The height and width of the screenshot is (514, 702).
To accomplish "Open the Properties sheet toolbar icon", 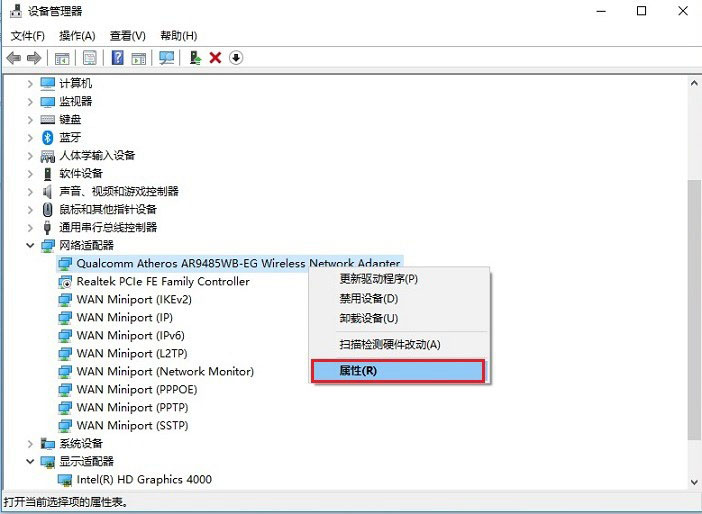I will point(90,58).
